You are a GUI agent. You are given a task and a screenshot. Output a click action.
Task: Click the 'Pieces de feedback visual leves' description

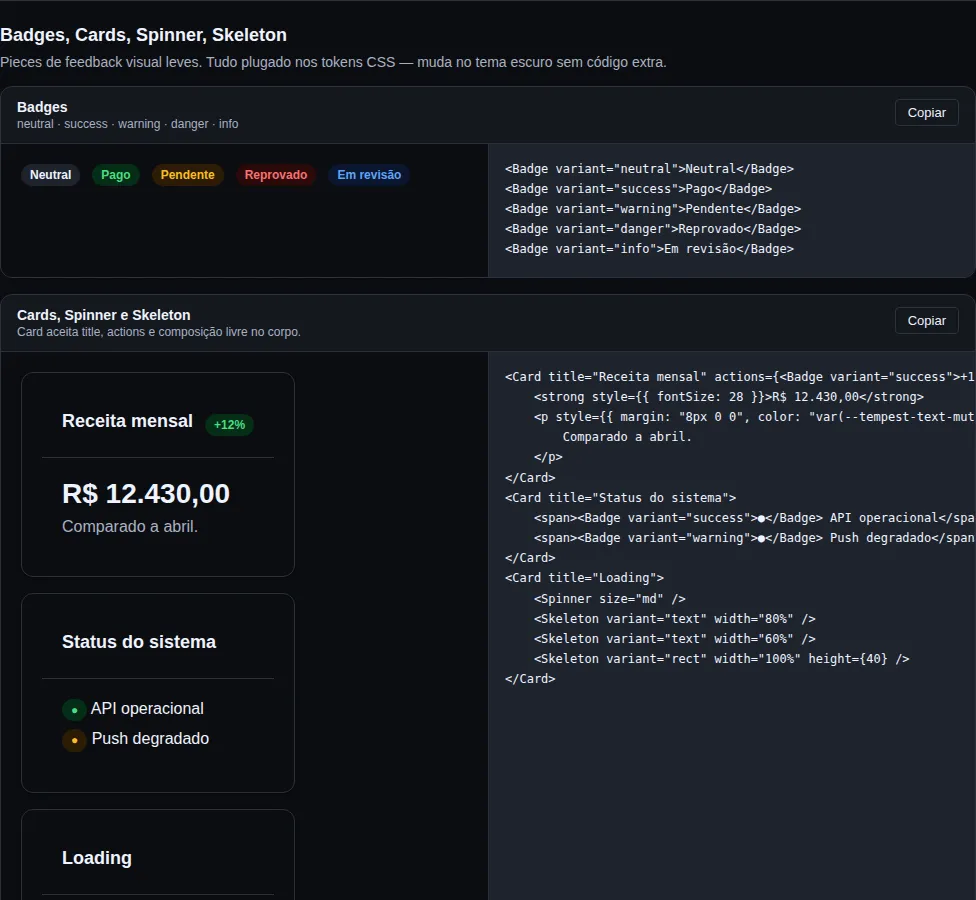pyautogui.click(x=333, y=62)
